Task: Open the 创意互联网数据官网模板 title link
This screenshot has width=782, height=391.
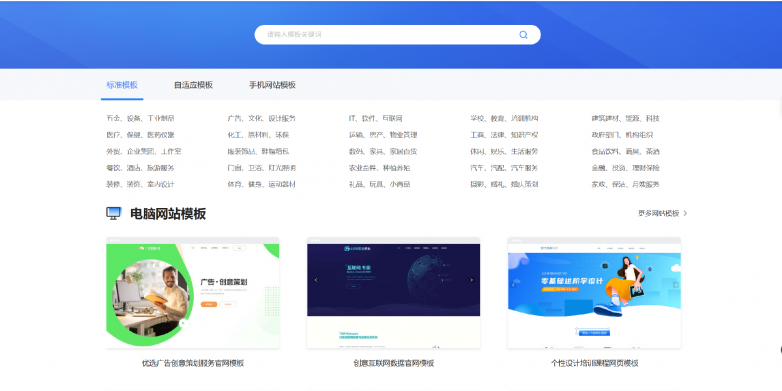Action: (x=393, y=364)
